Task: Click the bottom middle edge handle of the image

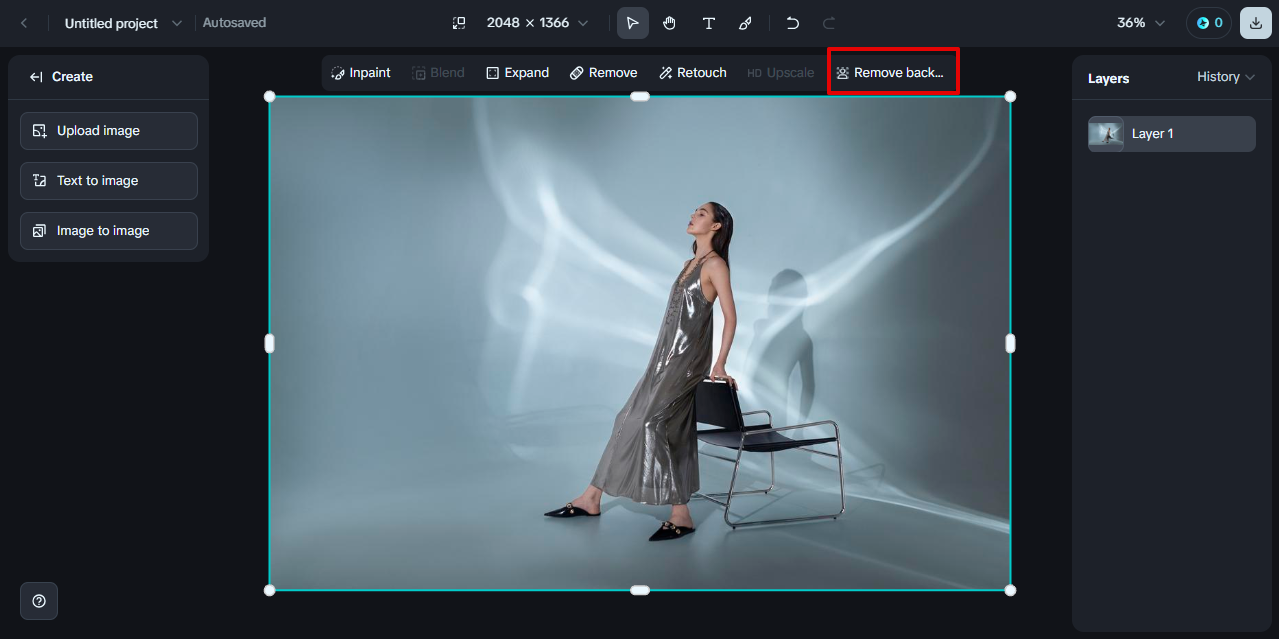Action: 640,590
